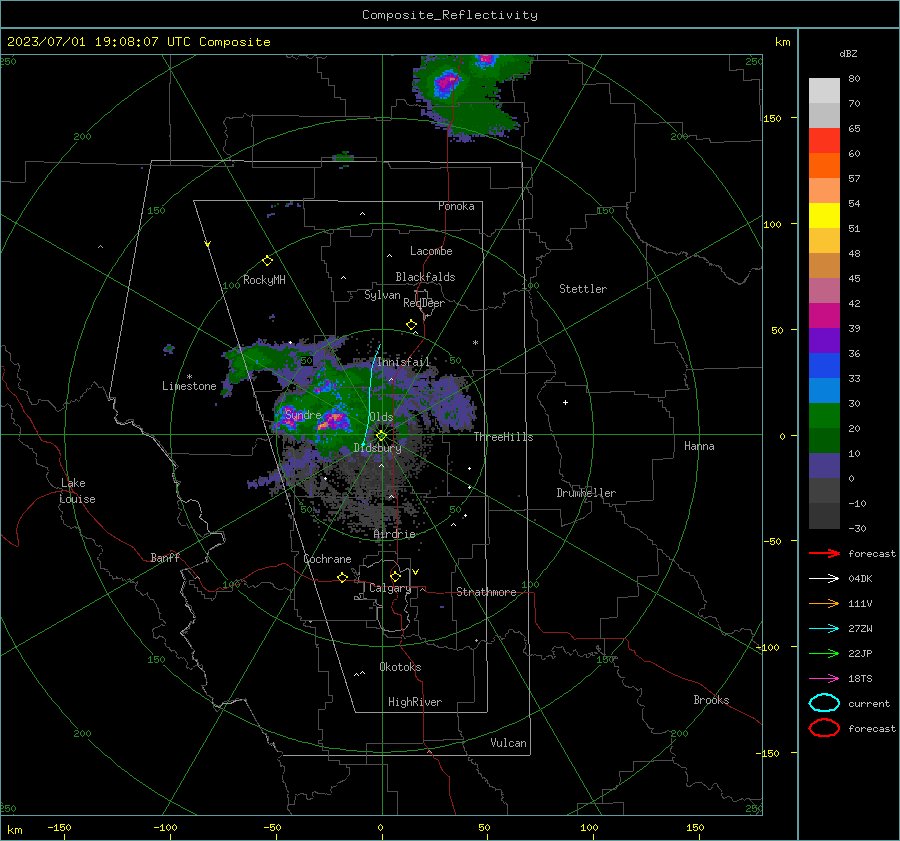
Task: Click the magenta 18TS arrow legend icon
Action: point(824,679)
